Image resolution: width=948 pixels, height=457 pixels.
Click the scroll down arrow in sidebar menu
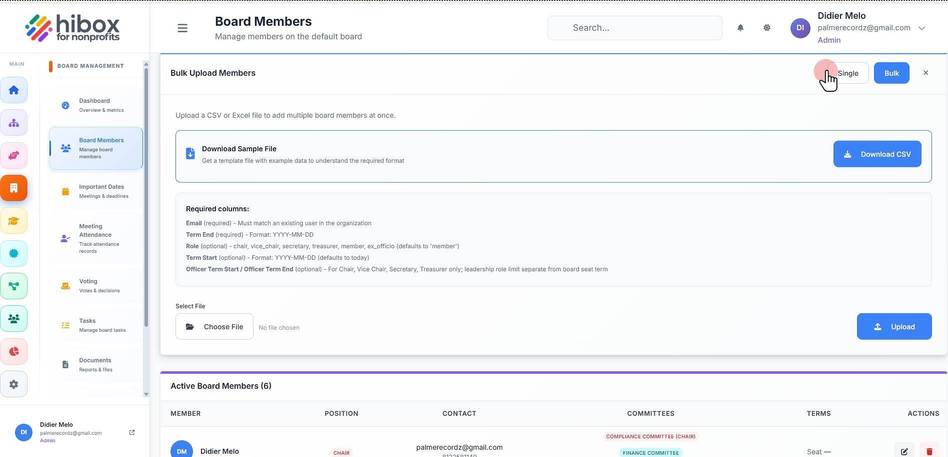click(x=146, y=394)
